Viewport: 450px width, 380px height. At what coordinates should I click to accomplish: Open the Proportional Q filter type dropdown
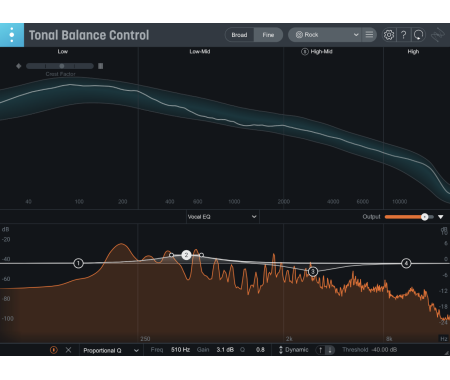(x=111, y=350)
